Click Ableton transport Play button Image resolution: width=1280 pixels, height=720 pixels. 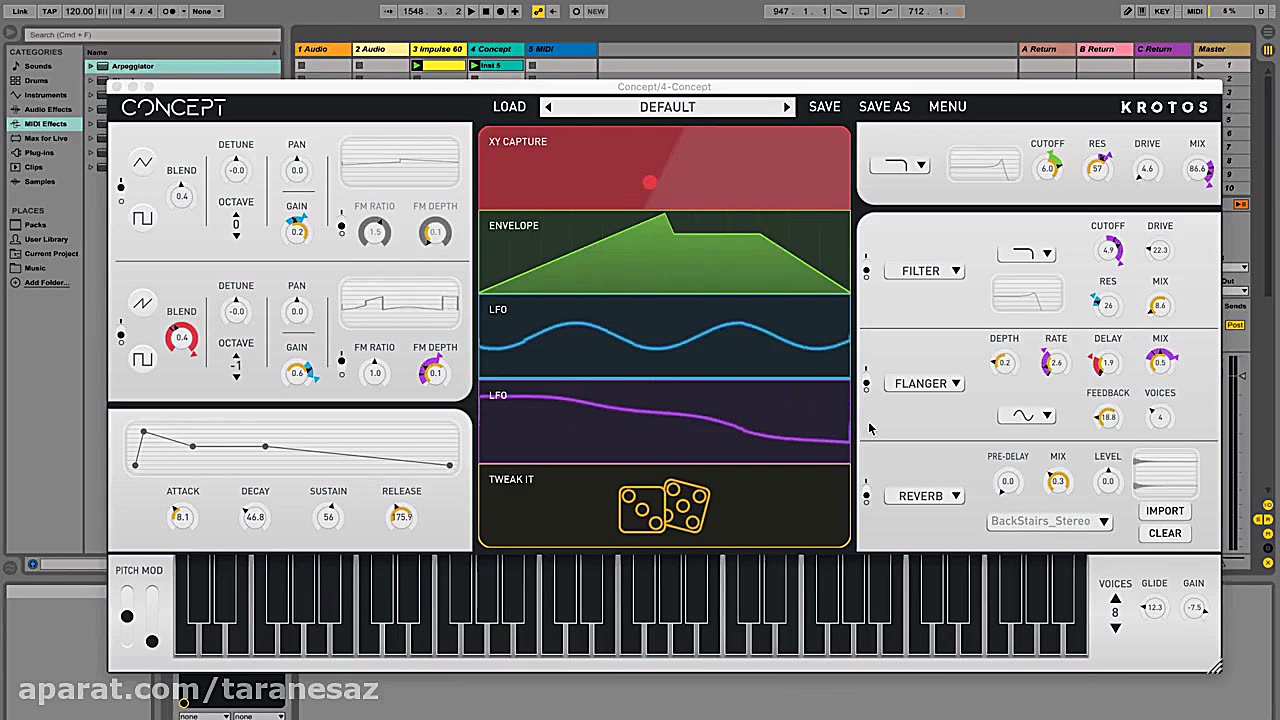(471, 11)
